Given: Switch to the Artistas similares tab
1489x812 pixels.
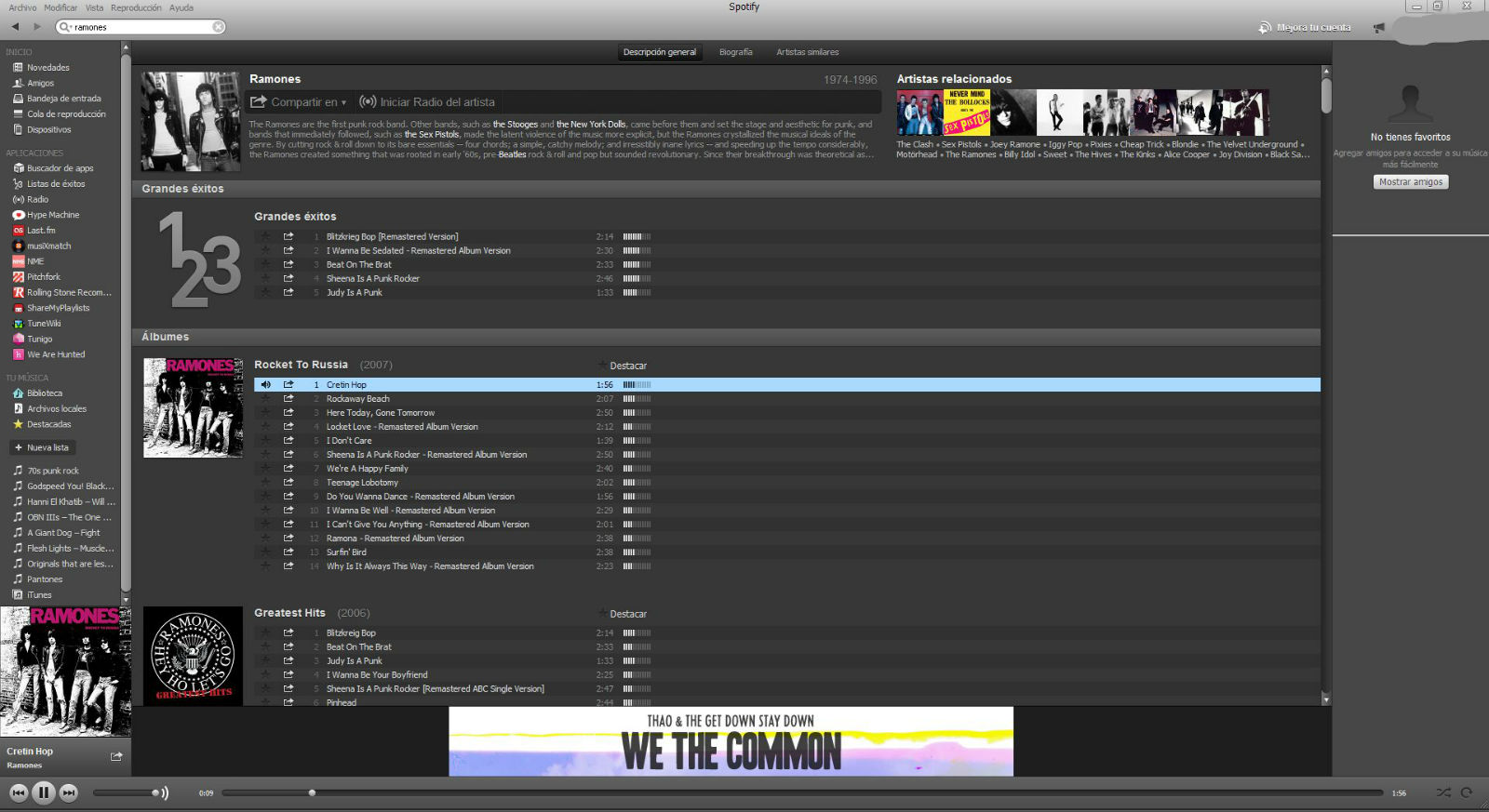Looking at the screenshot, I should point(807,52).
